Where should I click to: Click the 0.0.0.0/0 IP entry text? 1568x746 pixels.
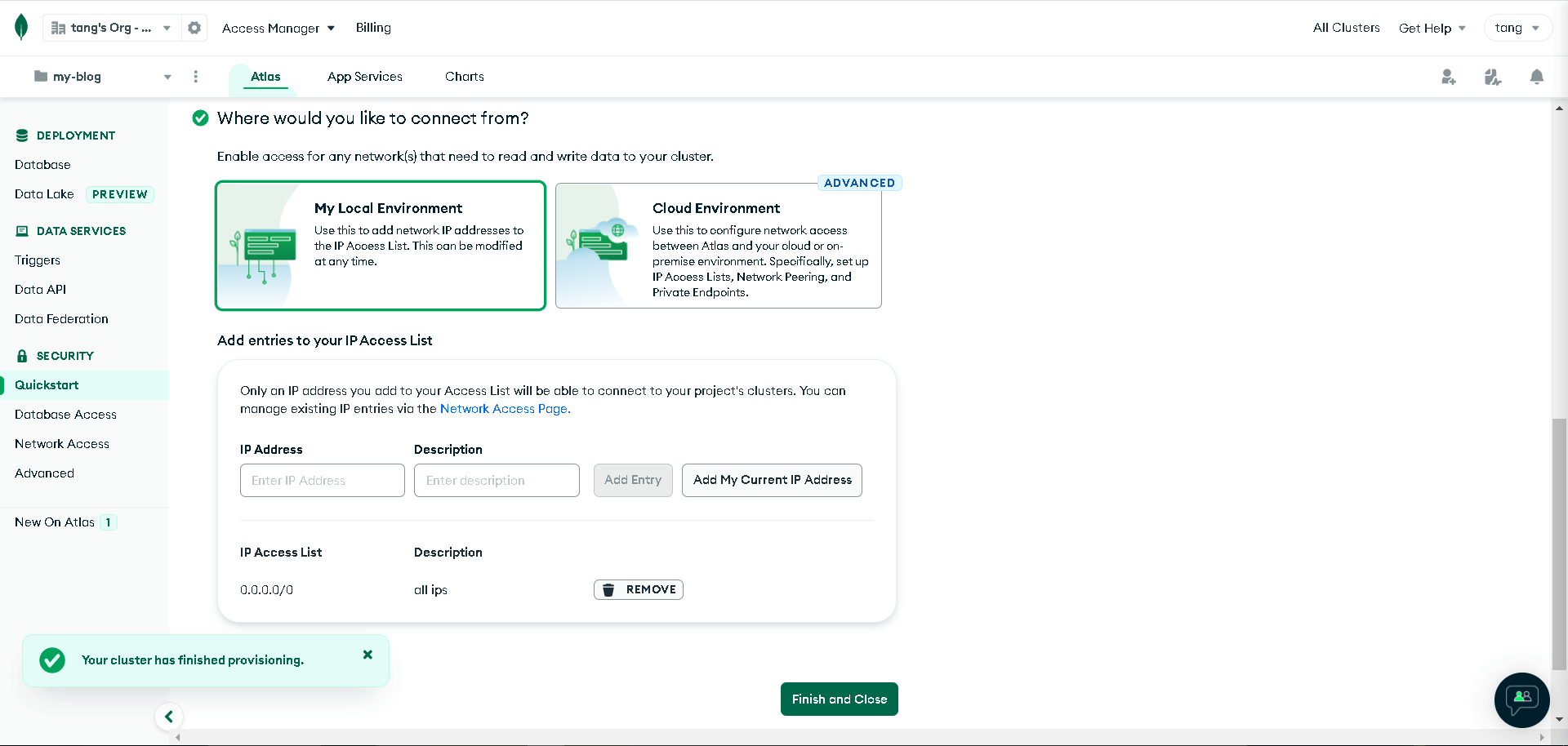pos(266,590)
